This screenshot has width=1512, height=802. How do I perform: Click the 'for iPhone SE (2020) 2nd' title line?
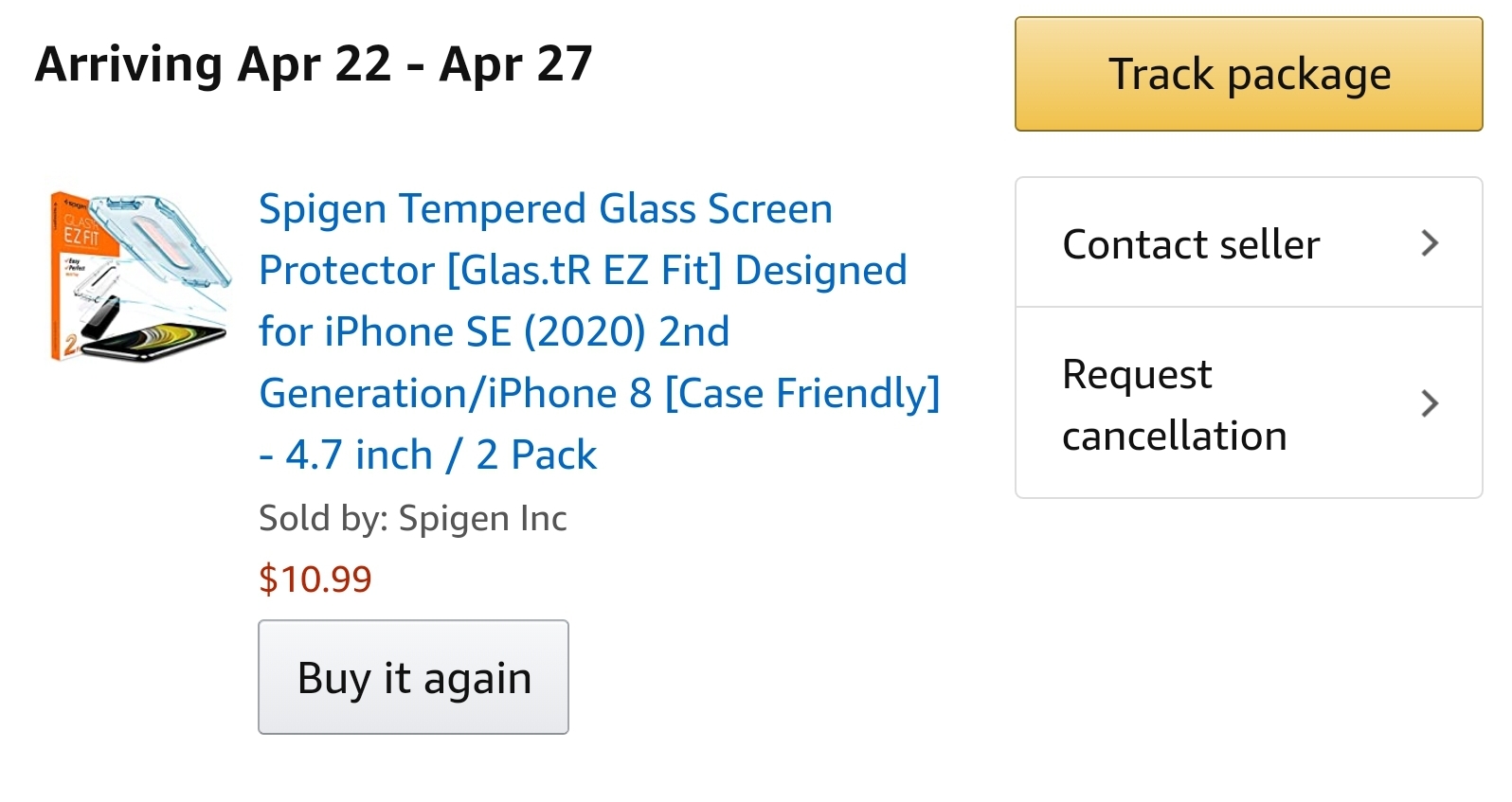tap(494, 332)
